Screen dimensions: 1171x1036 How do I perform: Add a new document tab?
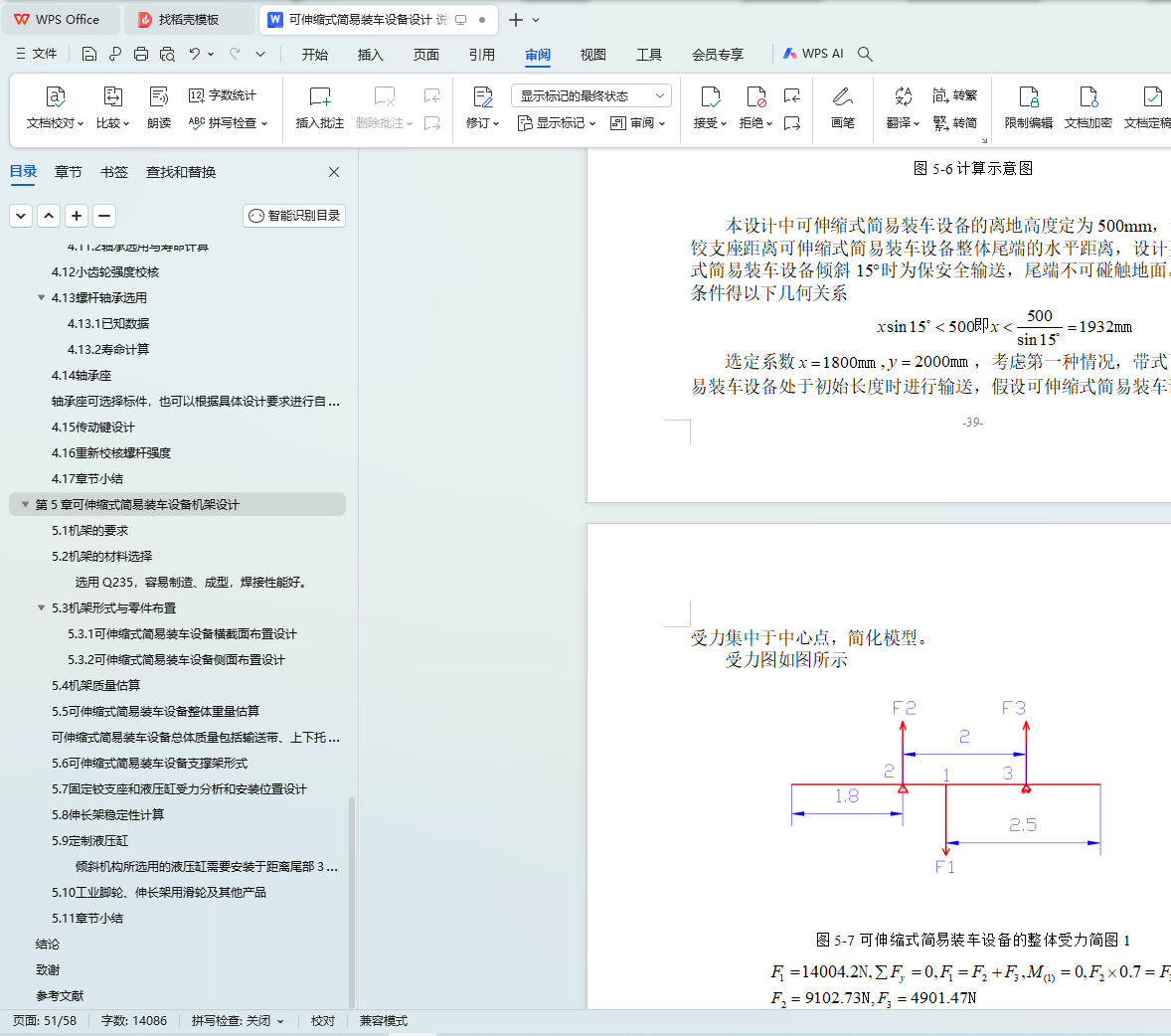(515, 20)
